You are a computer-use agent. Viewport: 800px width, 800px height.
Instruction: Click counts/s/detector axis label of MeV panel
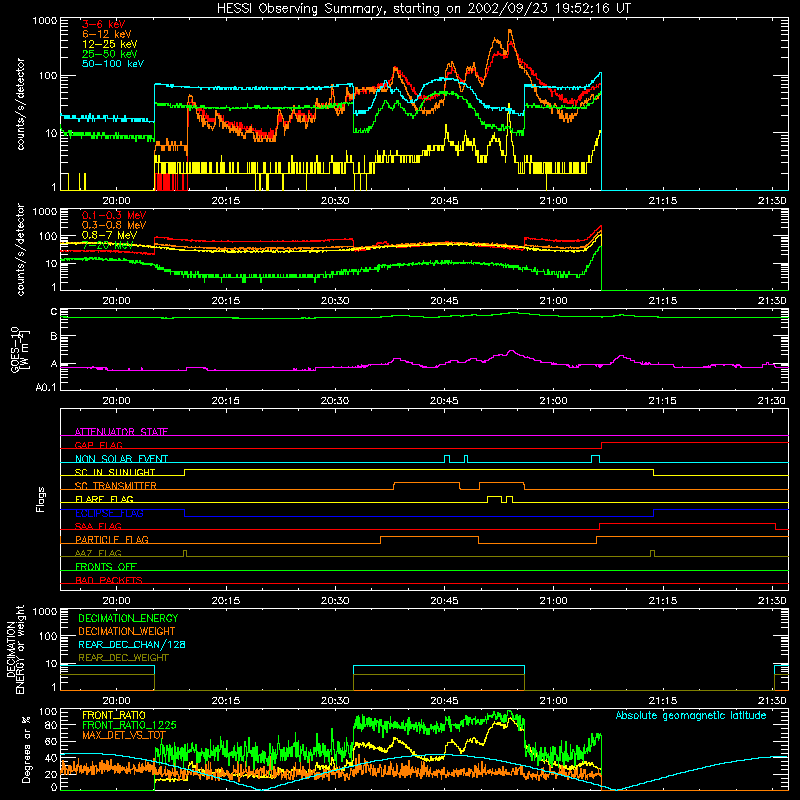click(20, 249)
